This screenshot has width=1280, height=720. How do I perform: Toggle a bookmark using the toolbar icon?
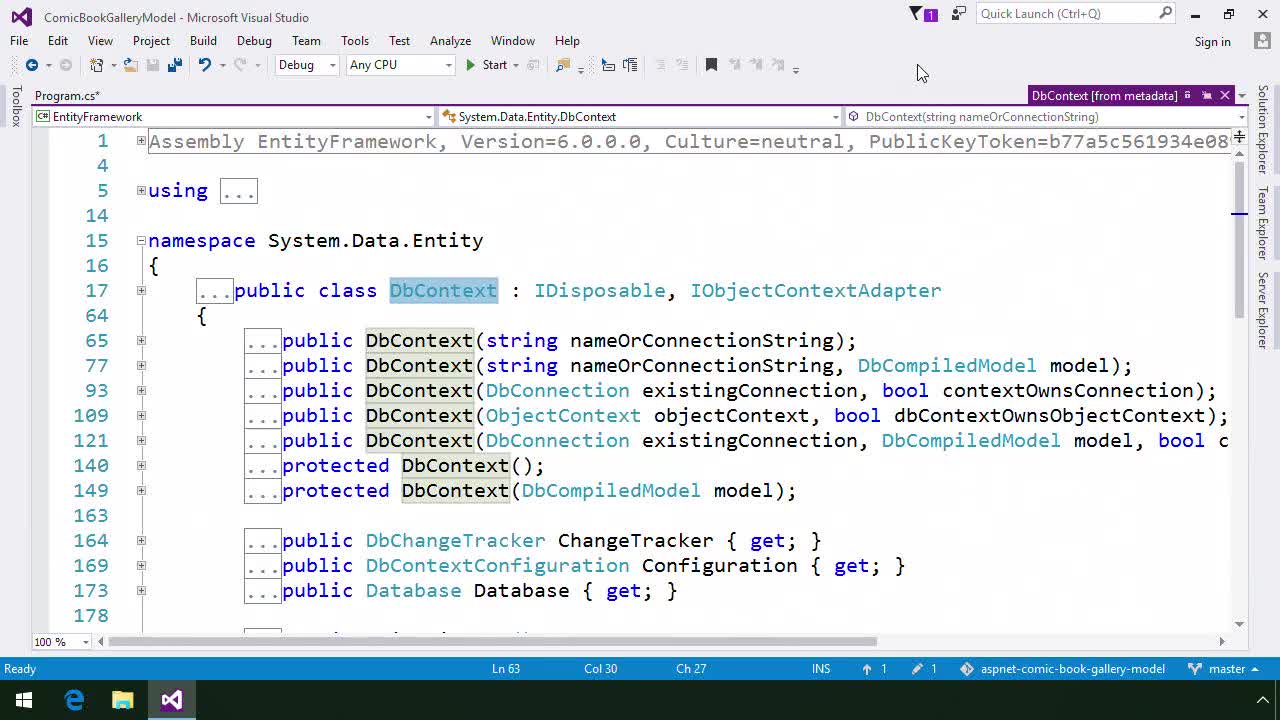710,66
